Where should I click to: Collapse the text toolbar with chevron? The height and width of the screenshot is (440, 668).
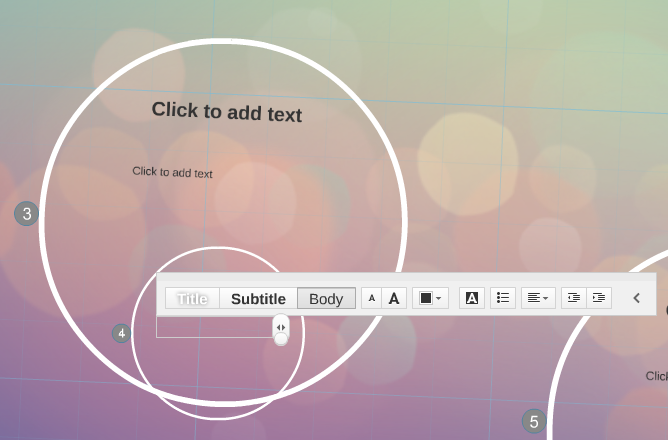636,298
